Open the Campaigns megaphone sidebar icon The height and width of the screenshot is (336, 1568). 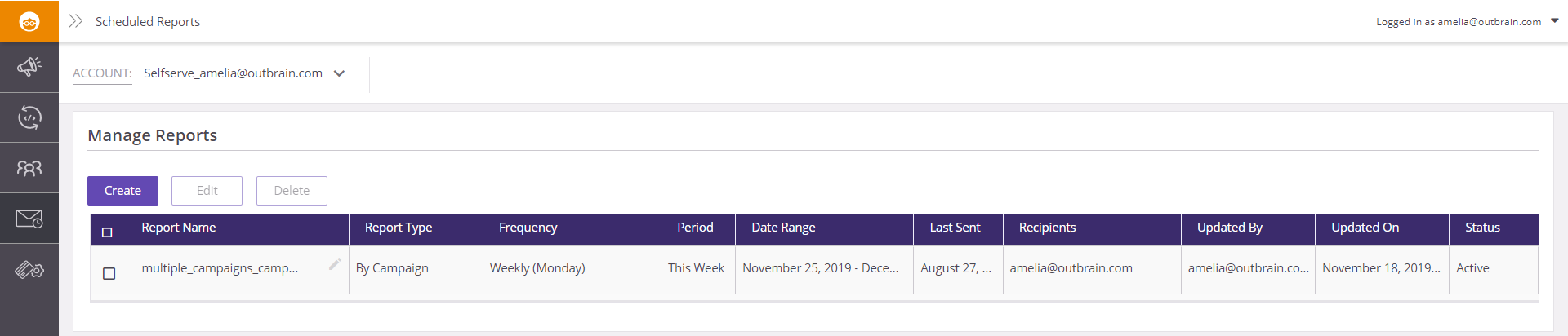29,67
